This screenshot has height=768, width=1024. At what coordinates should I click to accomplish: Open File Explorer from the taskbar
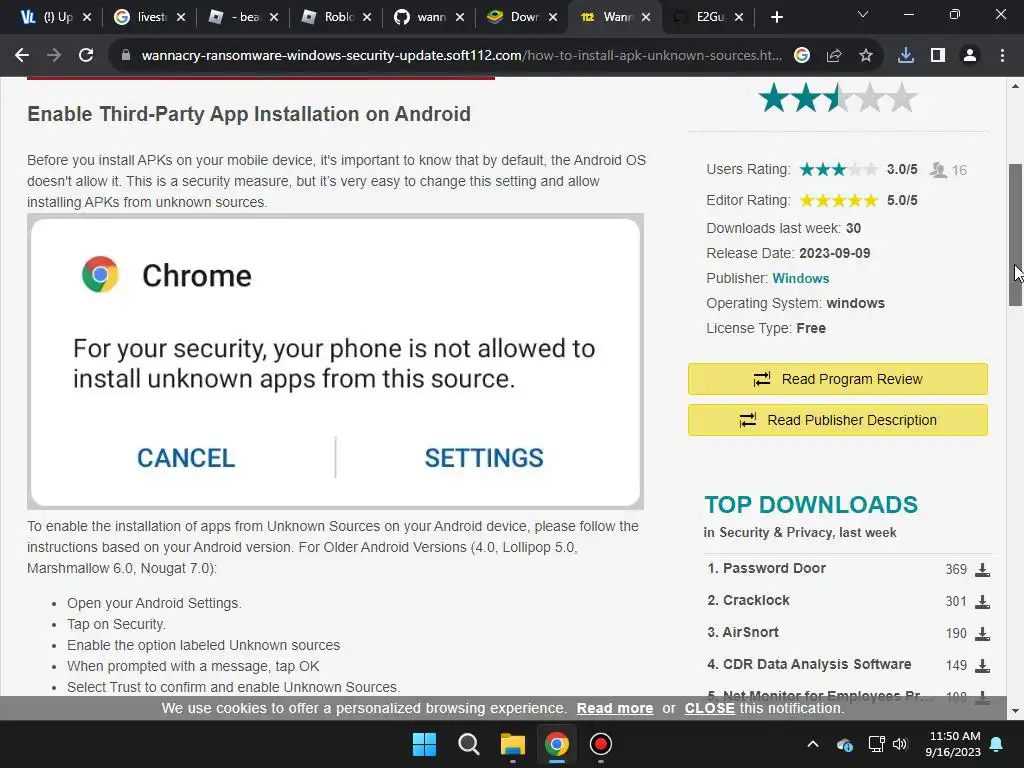click(513, 744)
